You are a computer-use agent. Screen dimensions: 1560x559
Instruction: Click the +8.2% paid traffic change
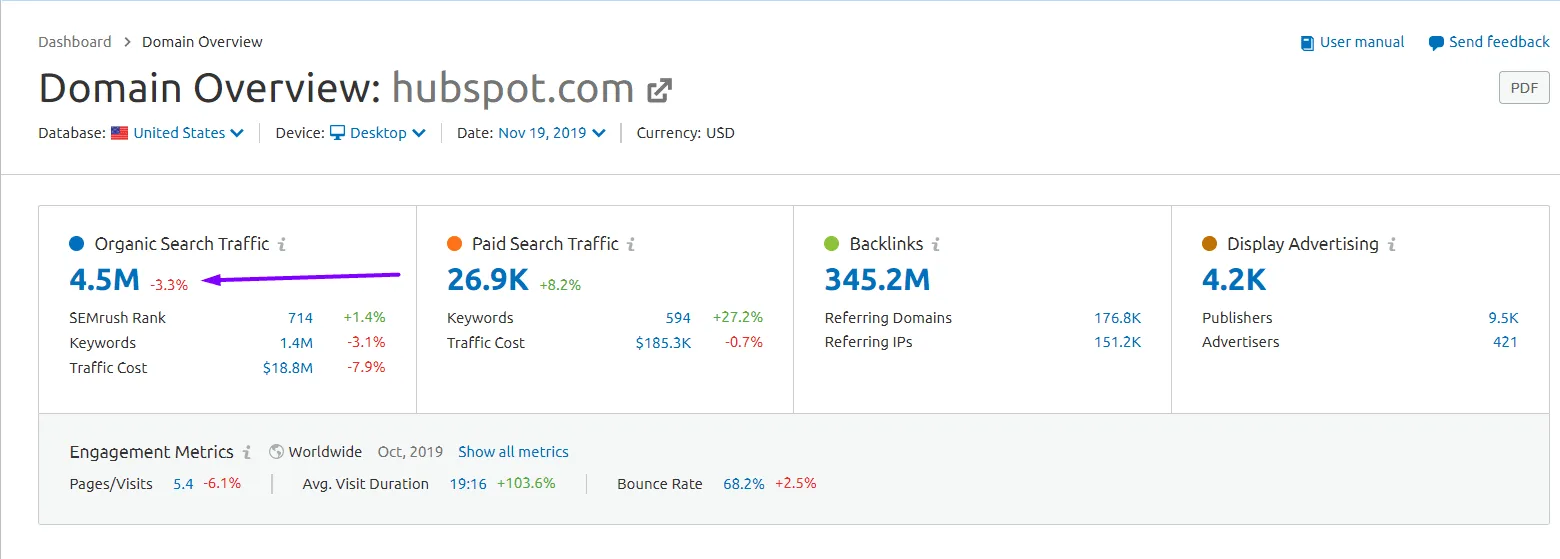coord(560,285)
